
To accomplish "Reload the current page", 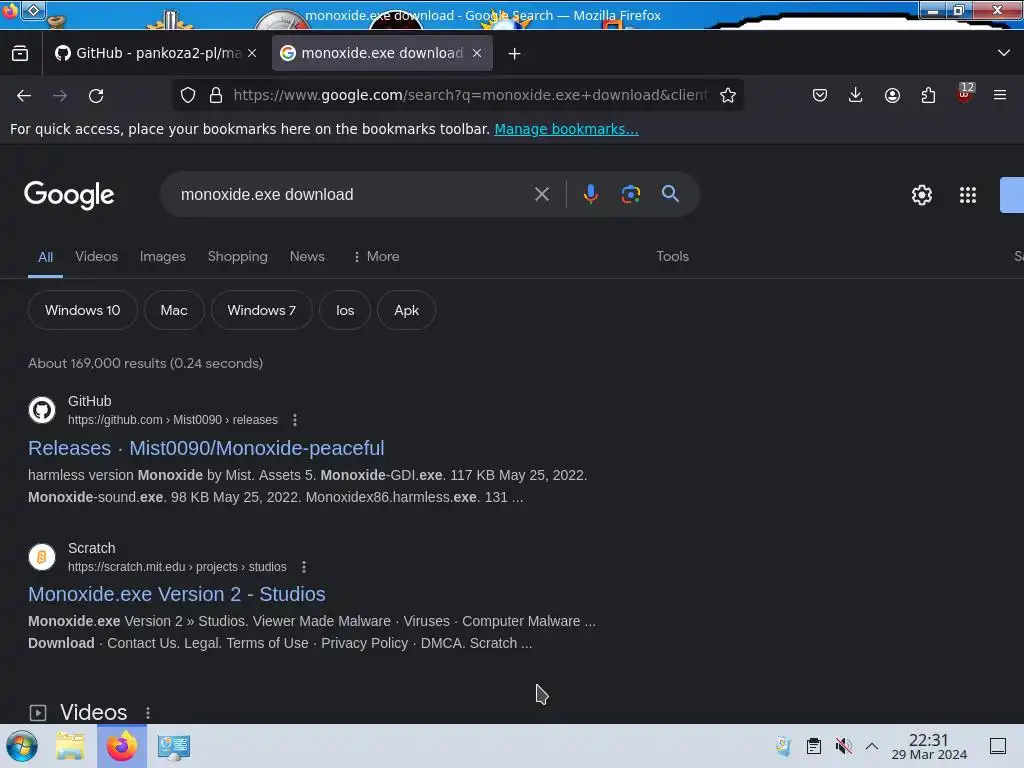I will (96, 95).
